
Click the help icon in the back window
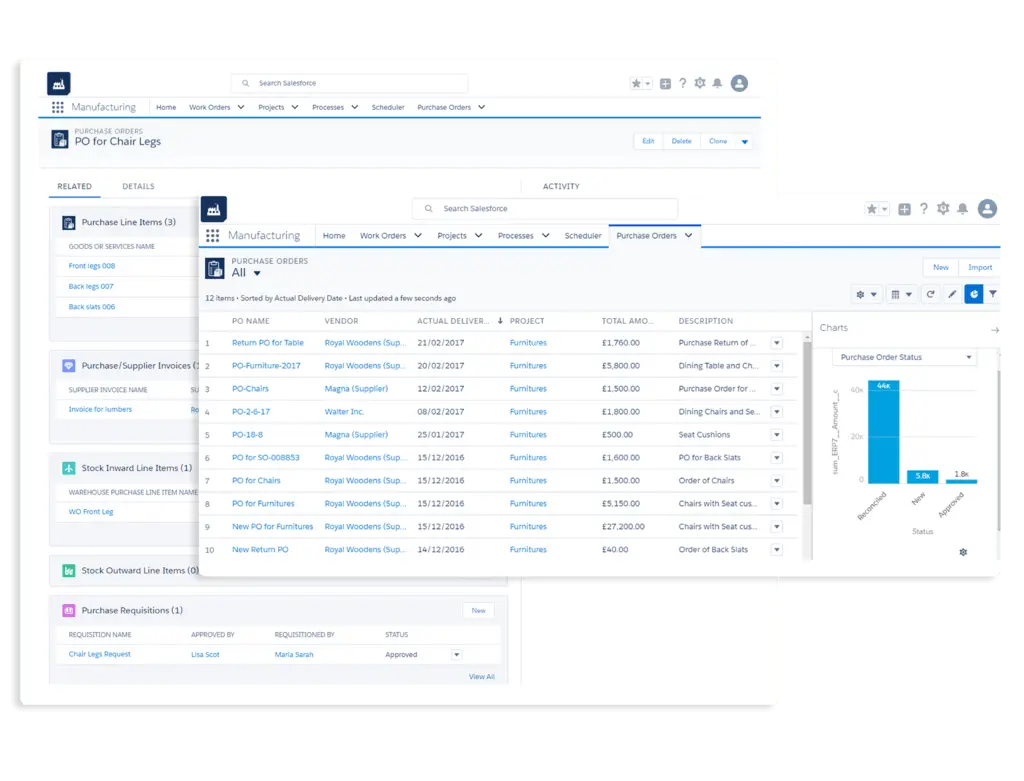click(x=682, y=84)
